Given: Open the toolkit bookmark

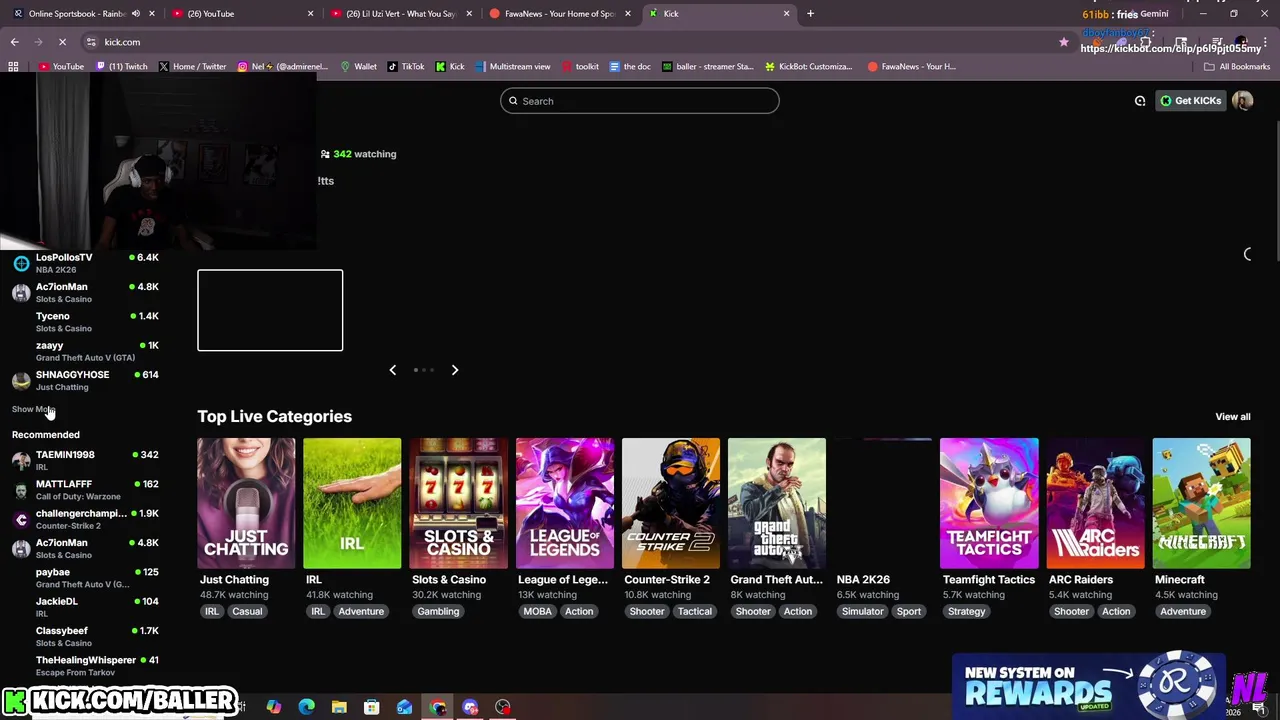Looking at the screenshot, I should click(581, 67).
